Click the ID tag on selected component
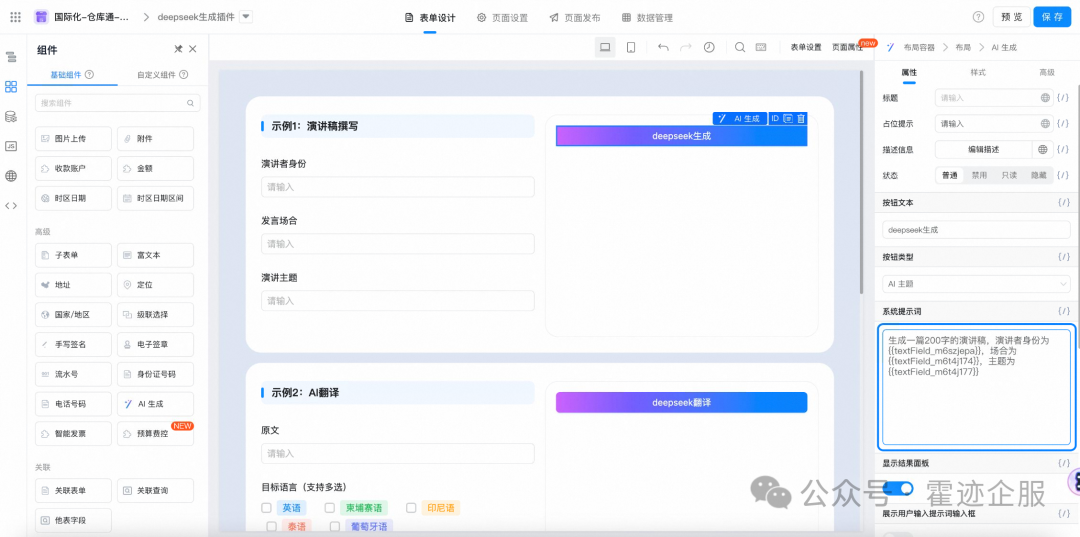Screen dimensions: 1080x537 (x=775, y=118)
